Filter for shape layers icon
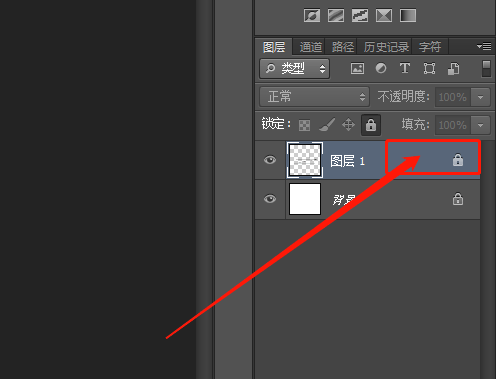The width and height of the screenshot is (496, 379). tap(429, 69)
